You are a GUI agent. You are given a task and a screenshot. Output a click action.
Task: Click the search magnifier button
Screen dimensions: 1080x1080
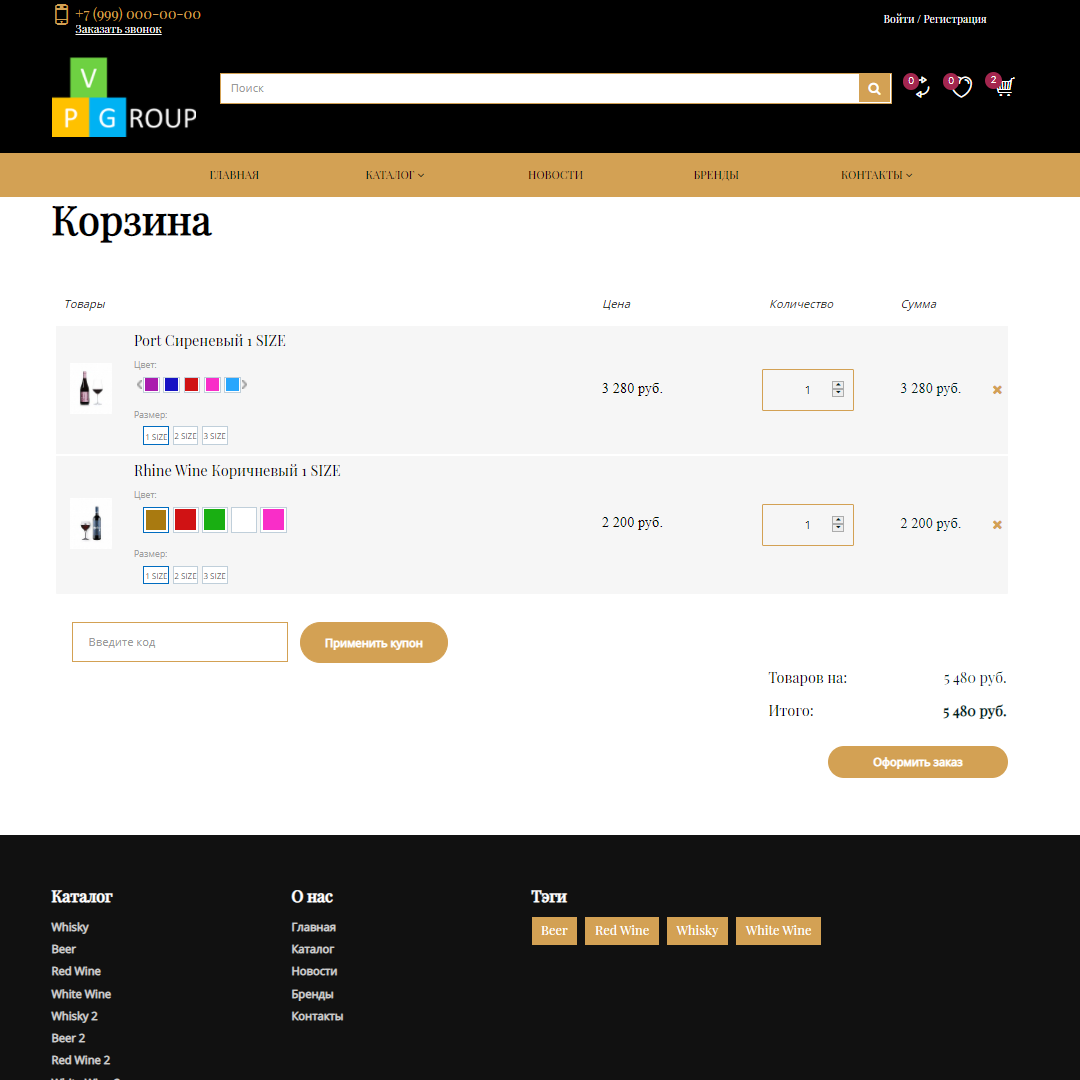[874, 89]
